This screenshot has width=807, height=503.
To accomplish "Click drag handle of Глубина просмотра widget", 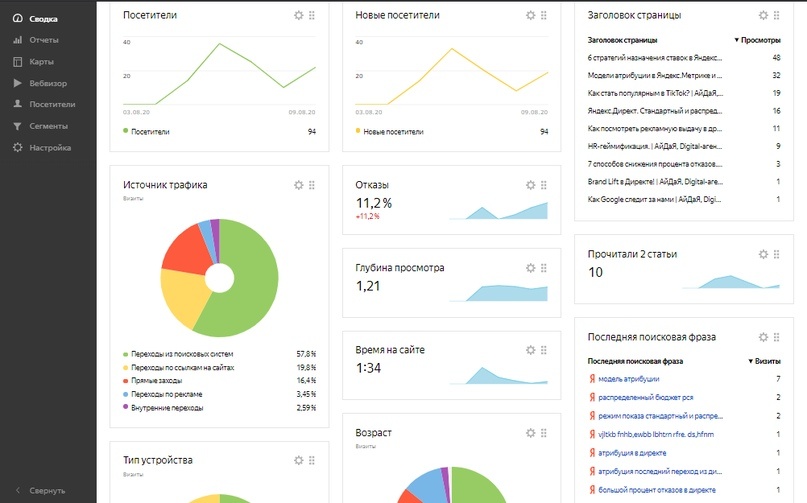I will point(544,268).
